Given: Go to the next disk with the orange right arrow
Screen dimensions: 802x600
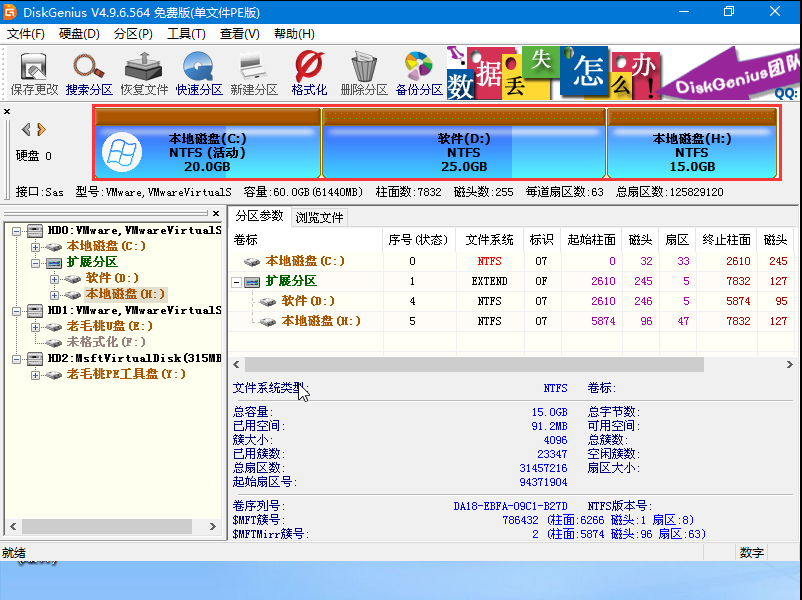Looking at the screenshot, I should (x=41, y=129).
